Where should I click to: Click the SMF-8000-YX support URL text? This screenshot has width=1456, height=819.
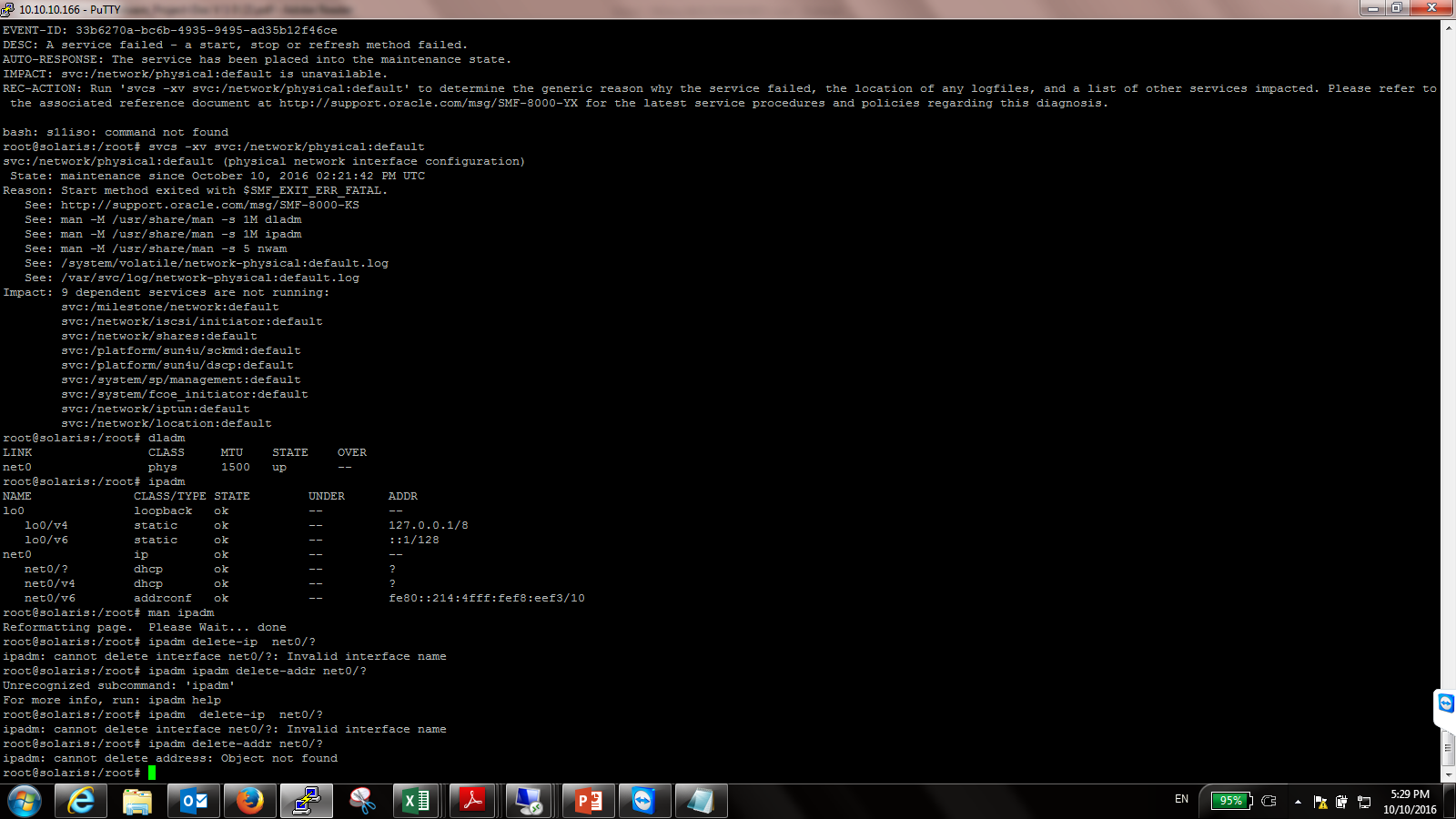429,103
